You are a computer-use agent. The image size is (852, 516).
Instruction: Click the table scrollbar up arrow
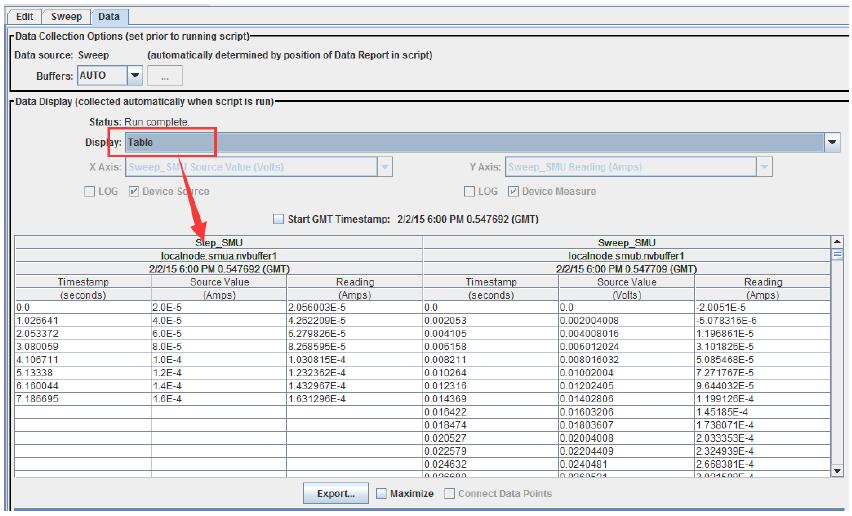point(837,241)
